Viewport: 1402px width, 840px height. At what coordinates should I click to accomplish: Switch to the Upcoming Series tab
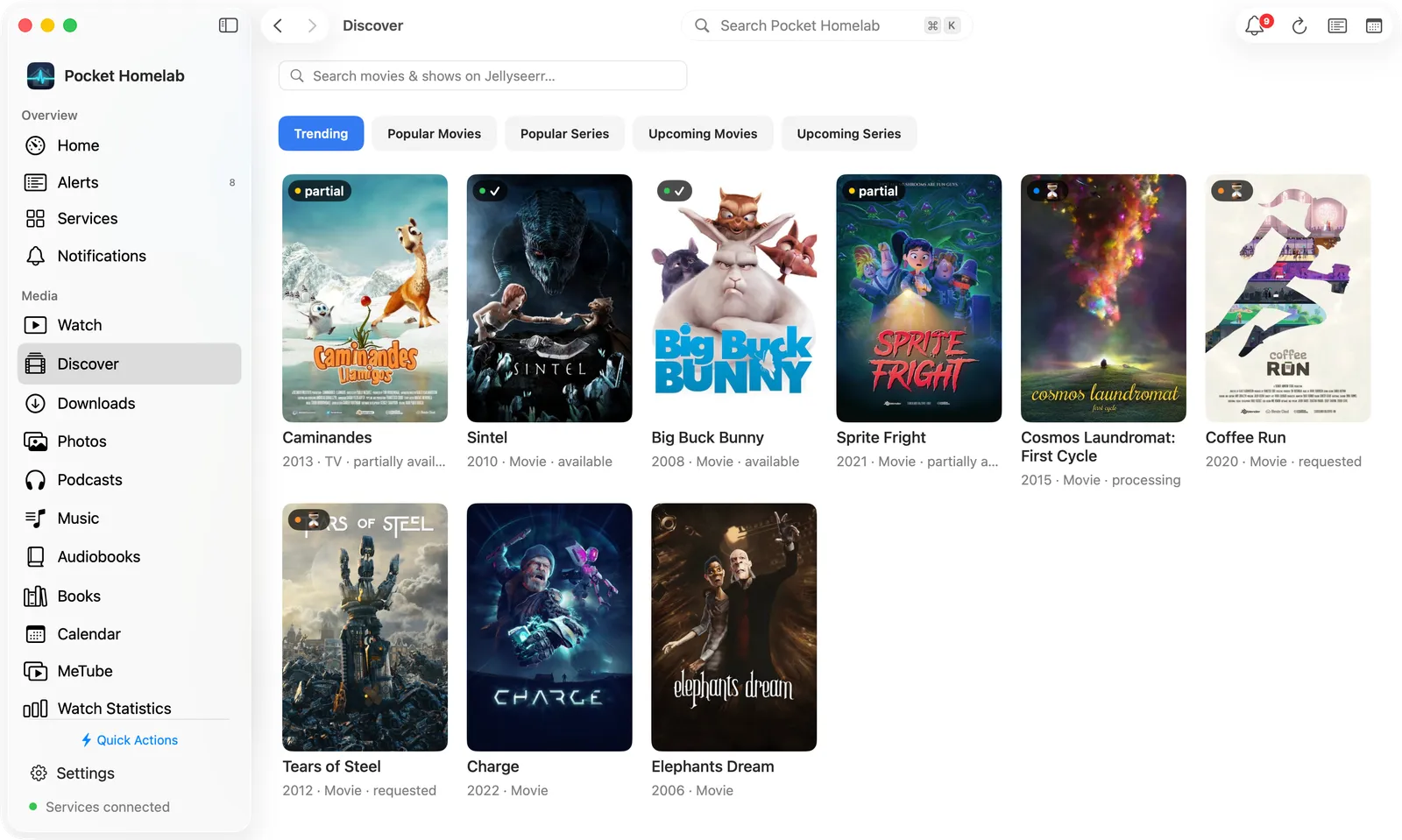[848, 133]
